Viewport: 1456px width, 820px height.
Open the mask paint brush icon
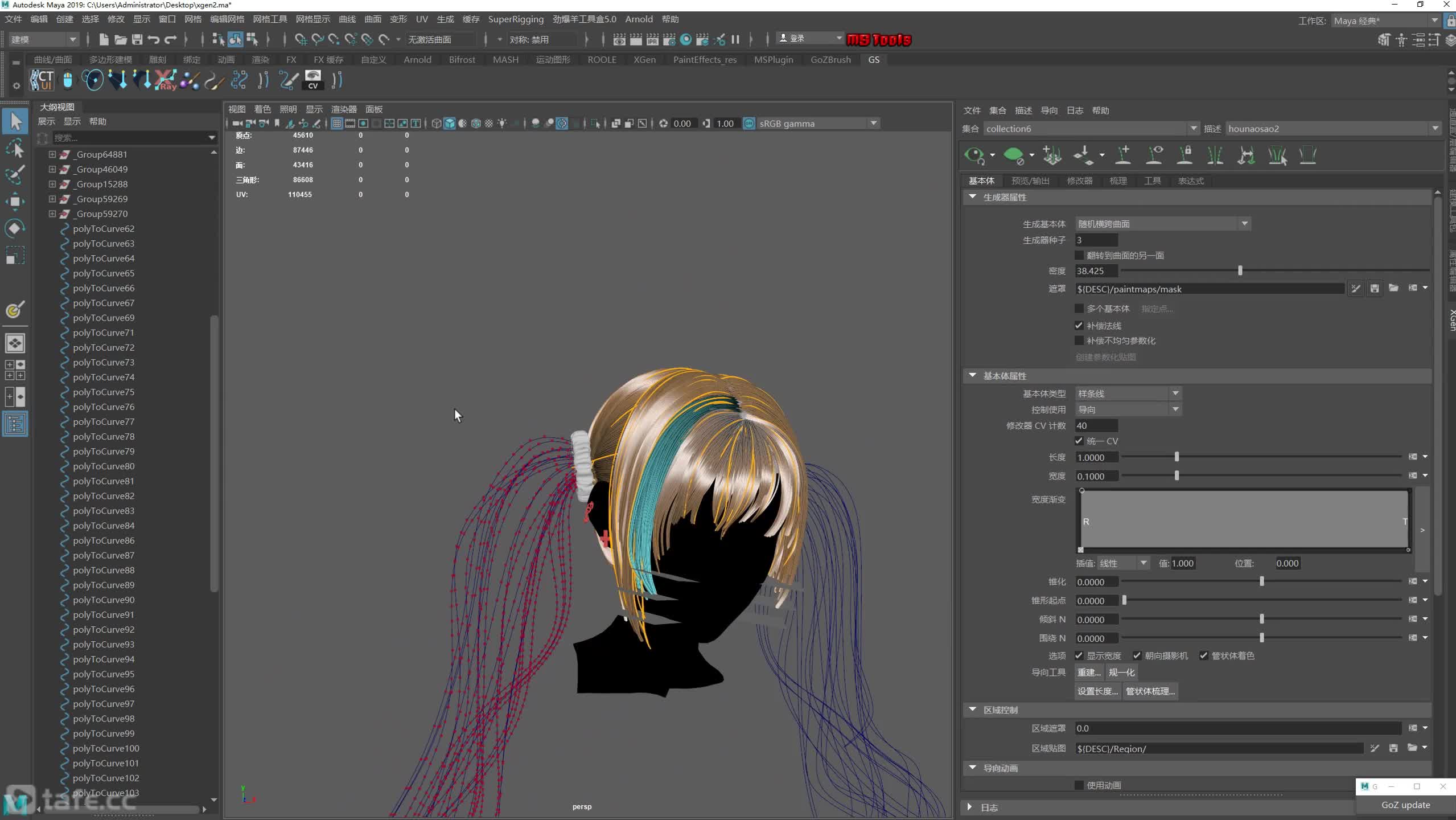(x=1356, y=289)
